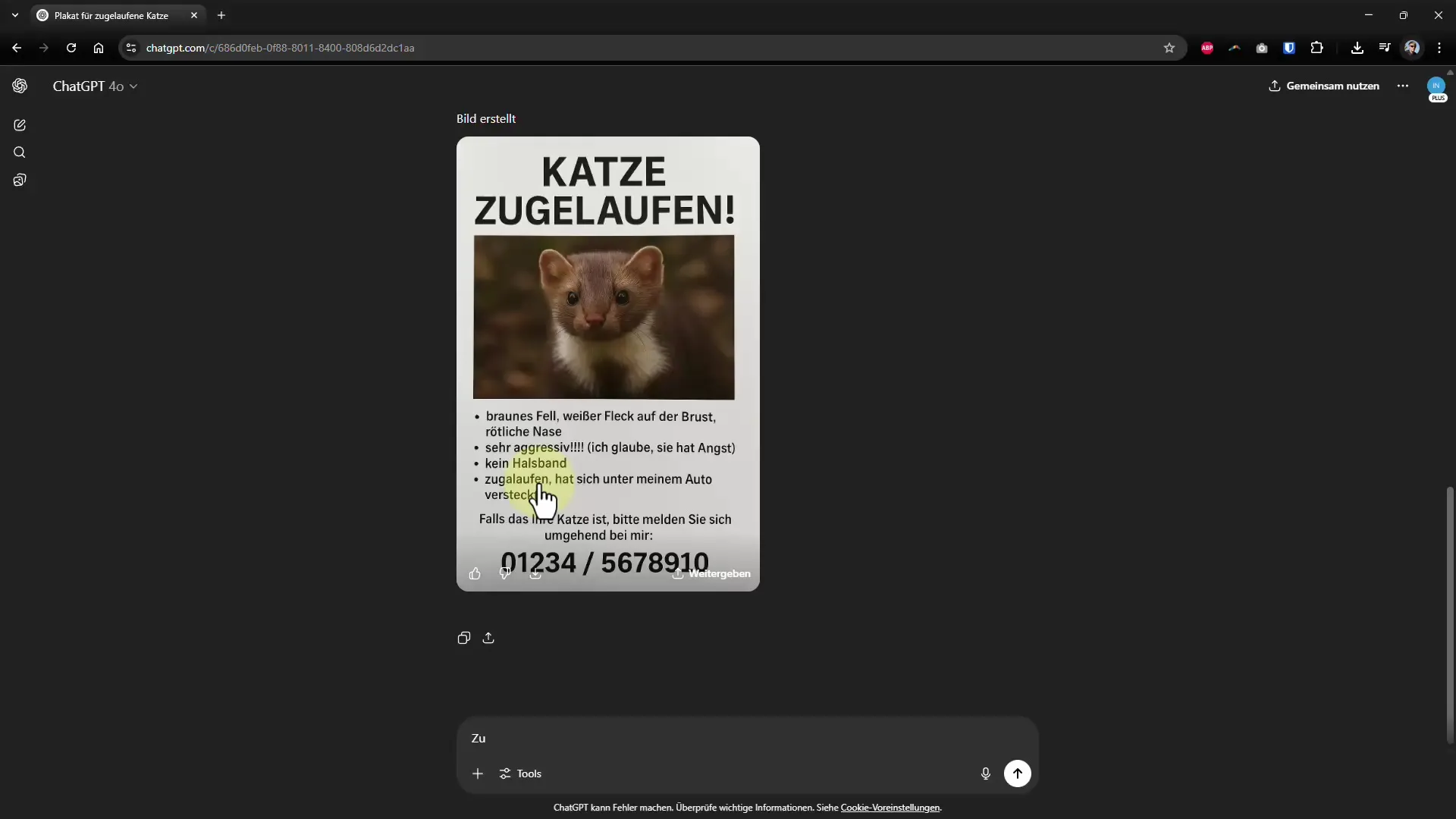The image size is (1456, 819).
Task: Start a new chat with the pencil icon
Action: pyautogui.click(x=20, y=125)
